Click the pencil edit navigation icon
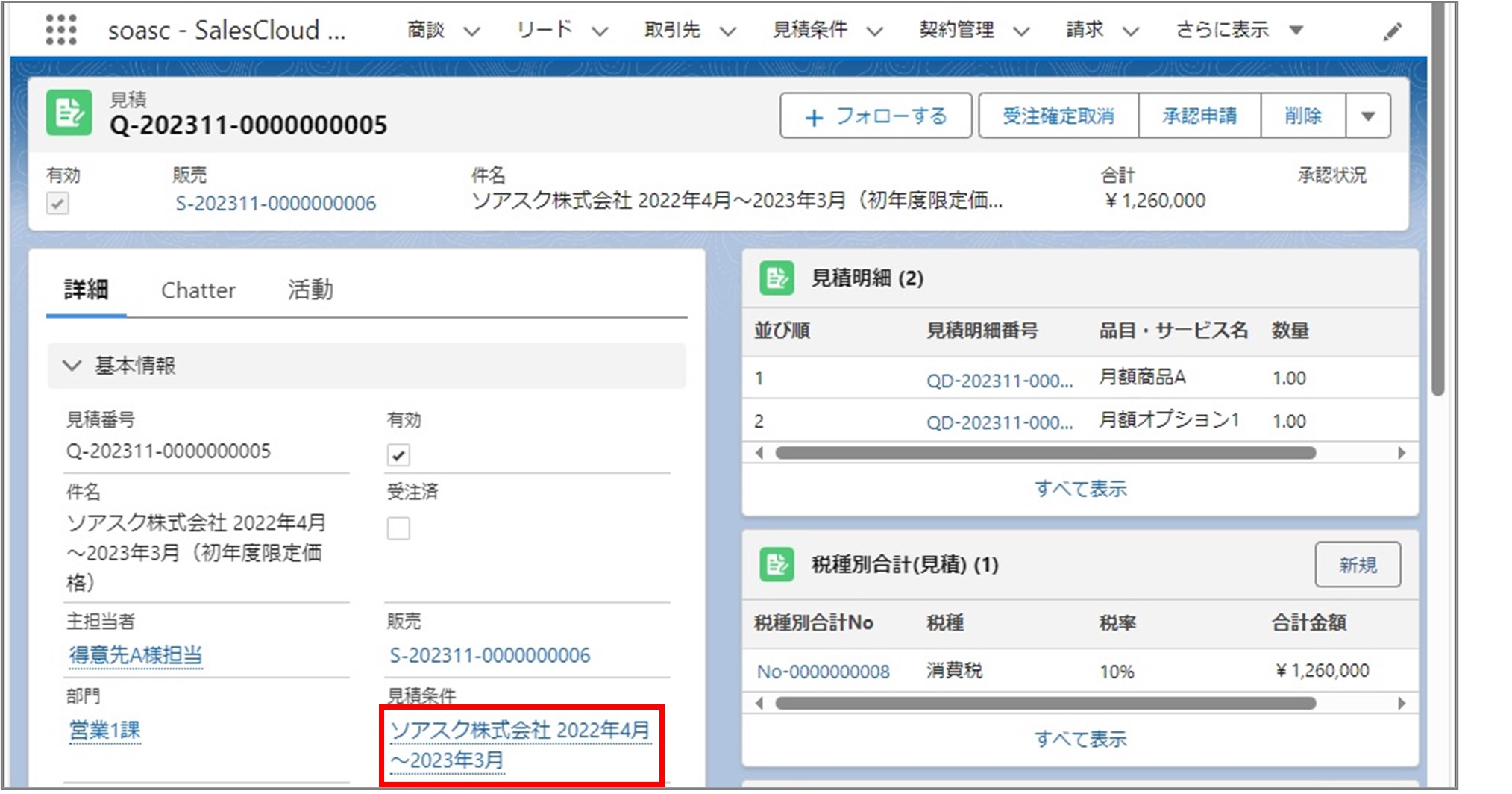The width and height of the screenshot is (1512, 794). pos(1392,31)
